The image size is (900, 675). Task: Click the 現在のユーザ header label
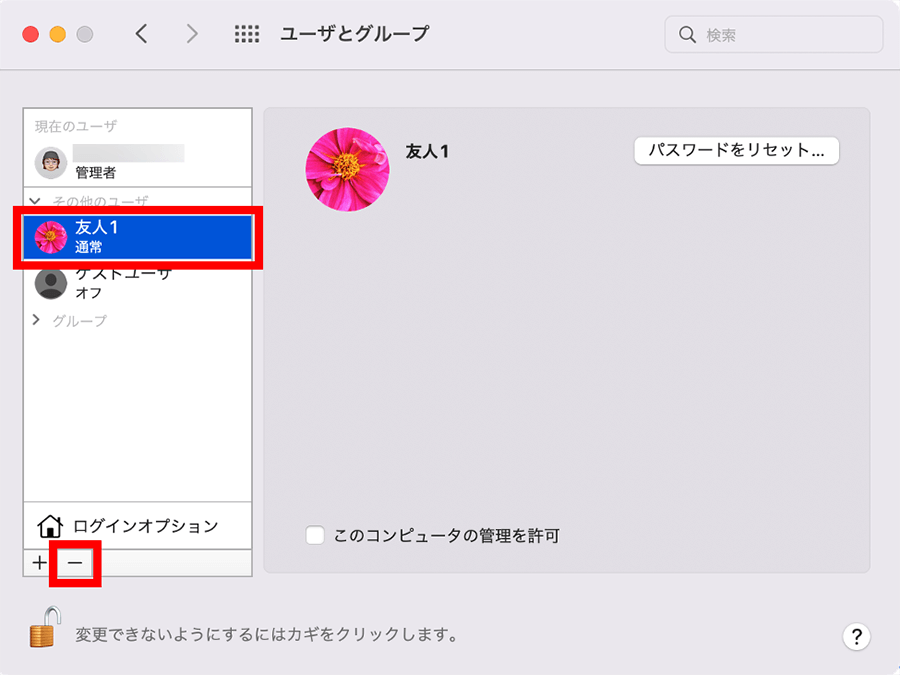(76, 126)
